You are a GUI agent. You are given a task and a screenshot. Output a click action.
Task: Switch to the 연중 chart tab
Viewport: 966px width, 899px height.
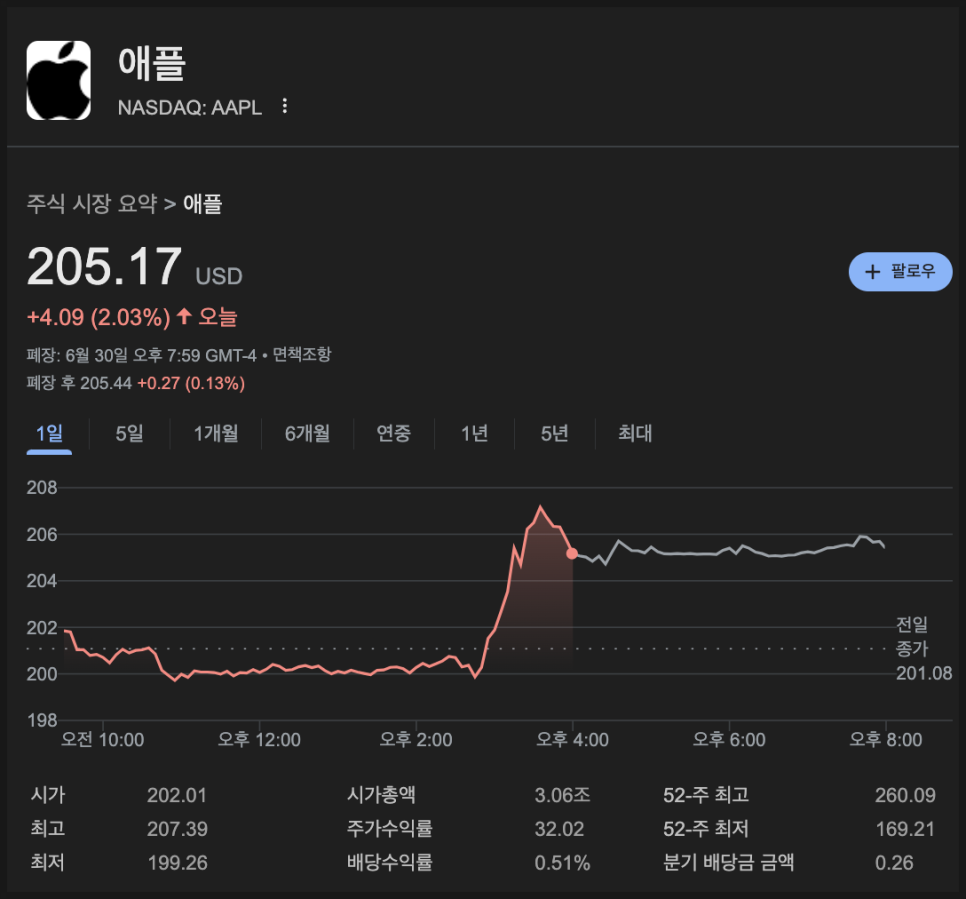point(394,433)
